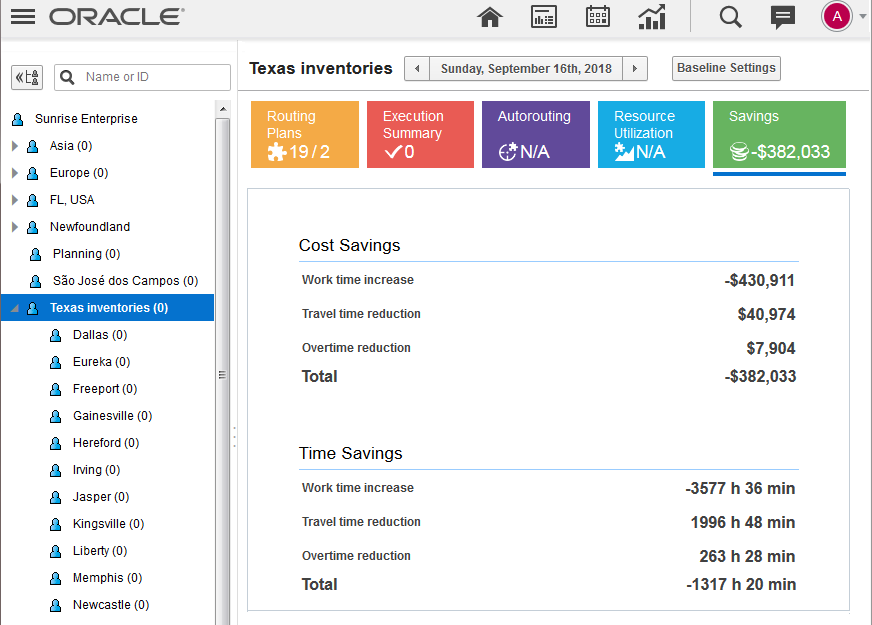Open the messages chat icon
The height and width of the screenshot is (625, 872).
[783, 17]
